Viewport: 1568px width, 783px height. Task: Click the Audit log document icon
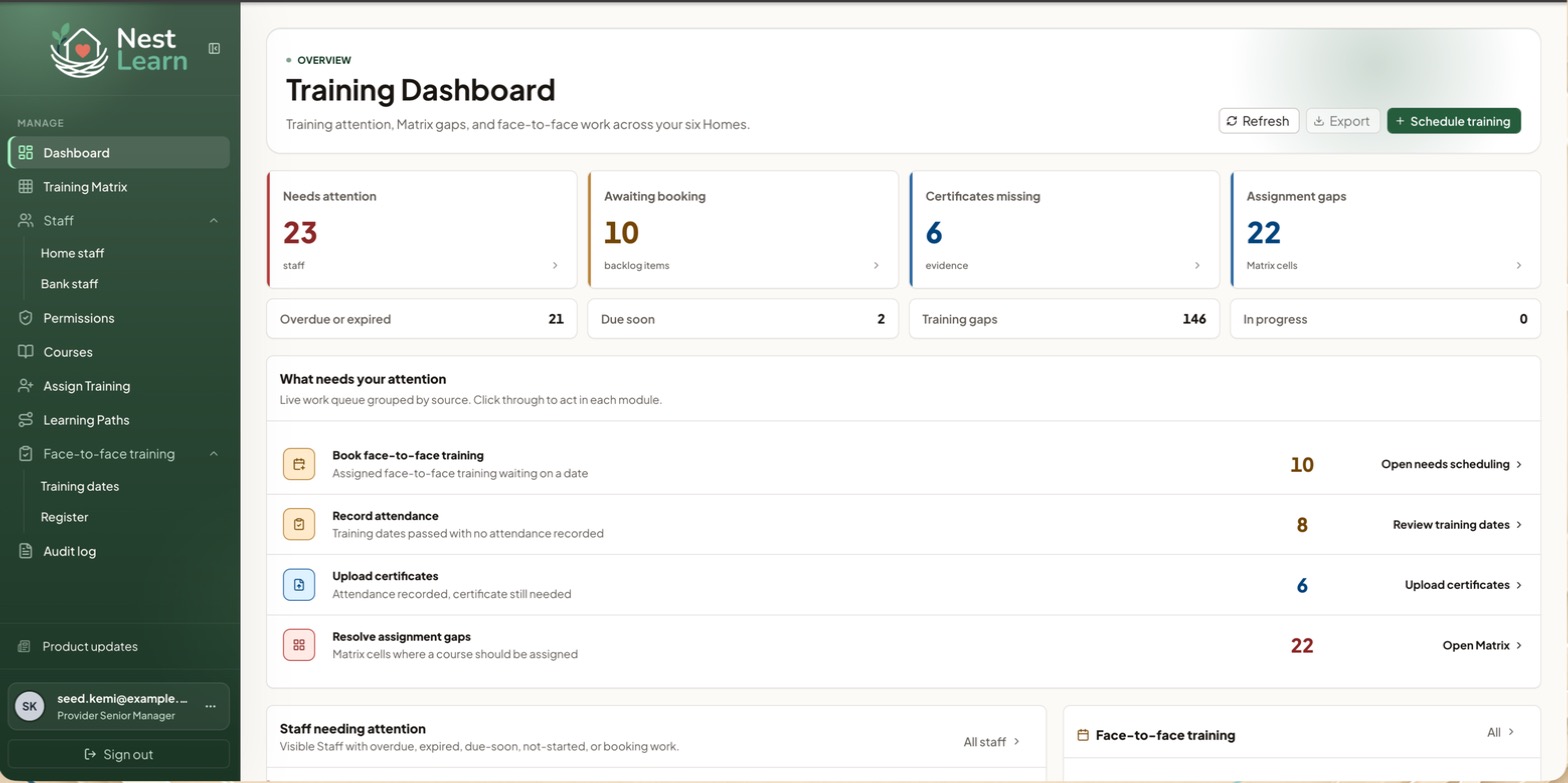[x=26, y=551]
